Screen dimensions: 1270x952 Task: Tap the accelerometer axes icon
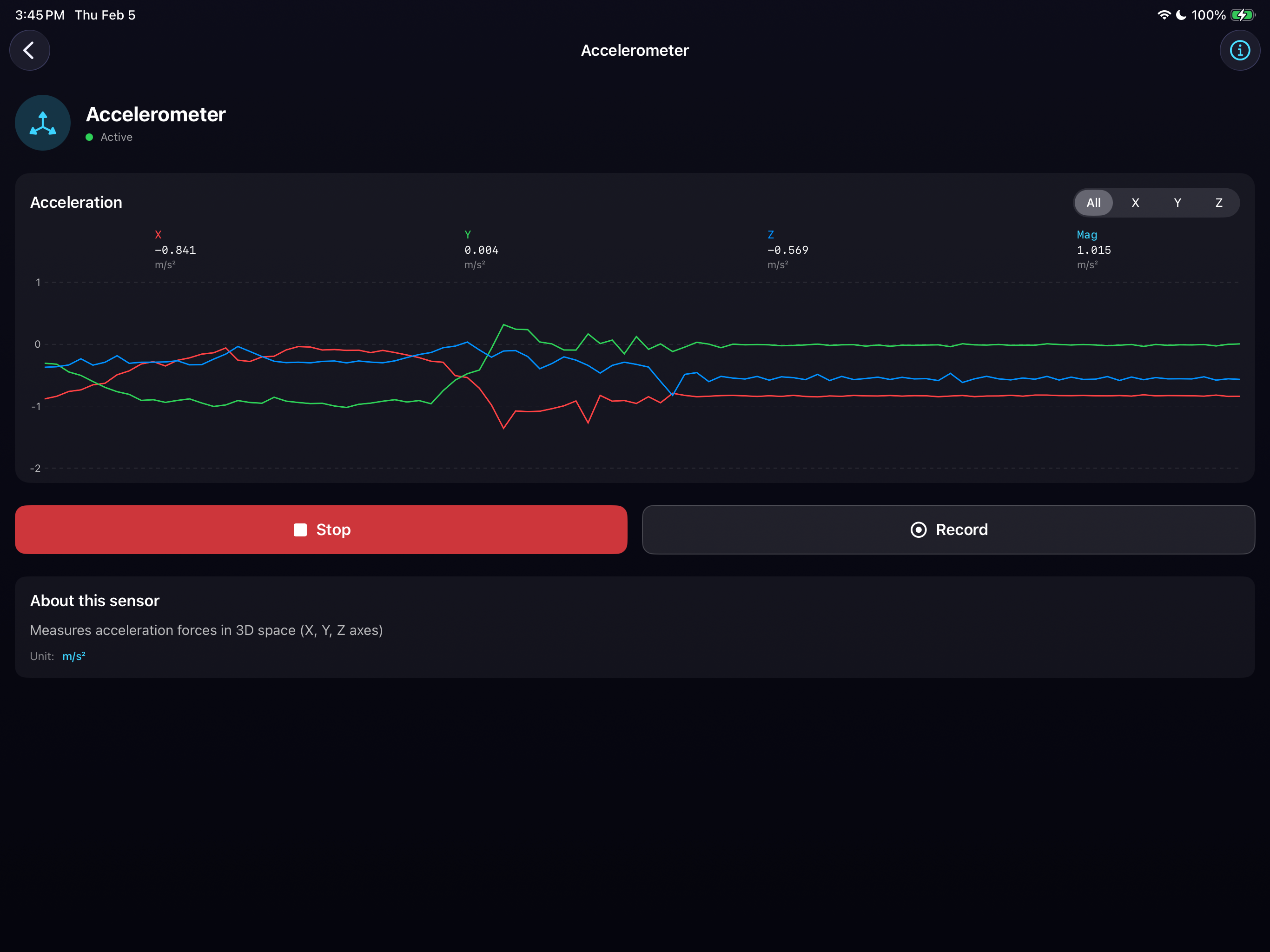43,123
